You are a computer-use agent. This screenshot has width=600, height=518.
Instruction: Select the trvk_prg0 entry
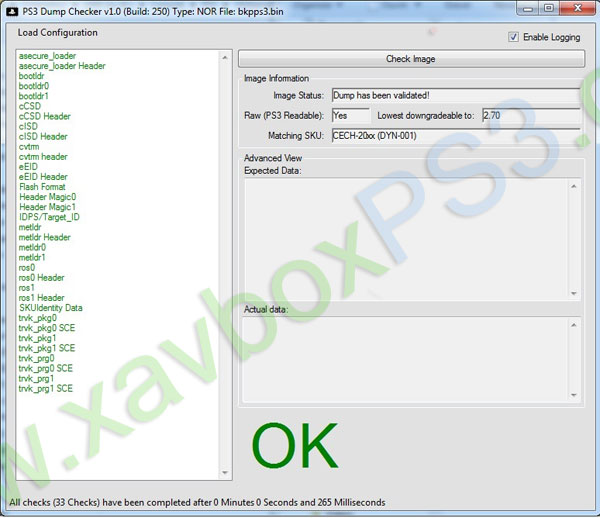[36, 358]
